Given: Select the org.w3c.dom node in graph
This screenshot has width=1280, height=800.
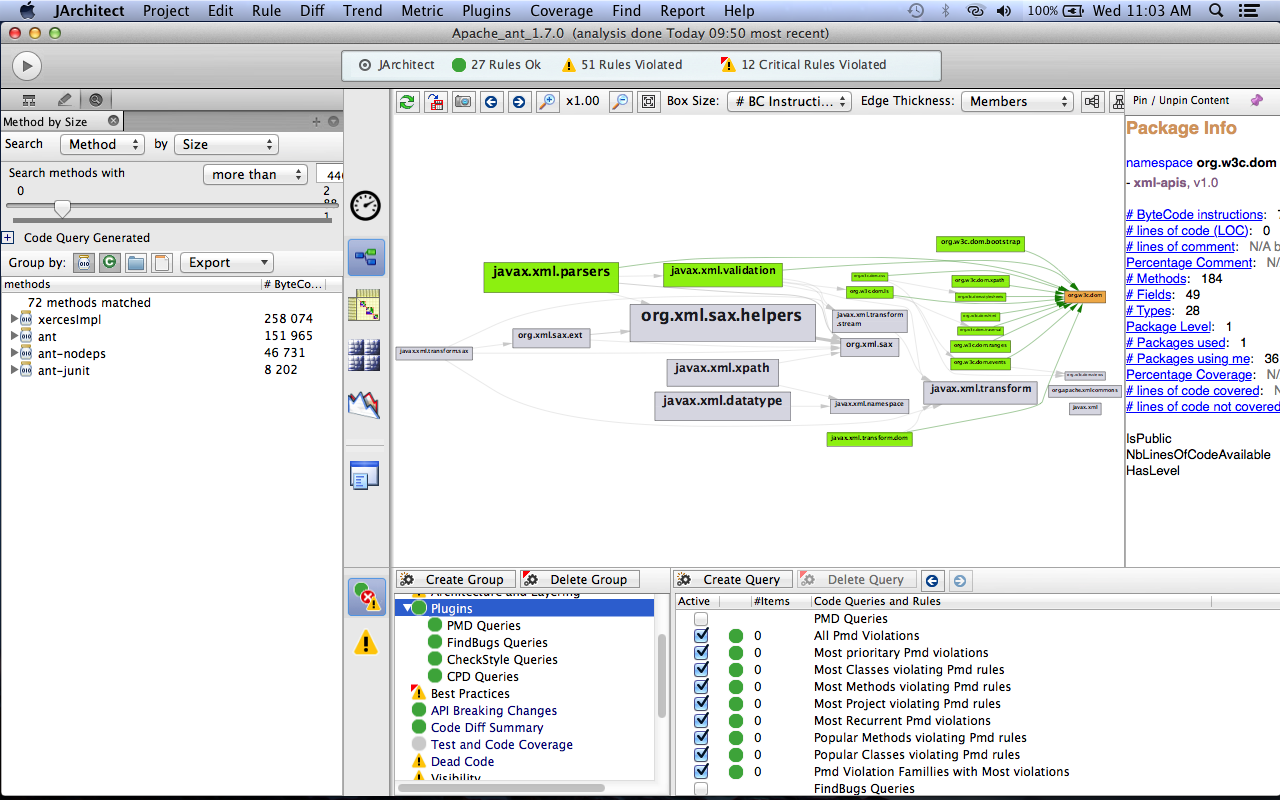Looking at the screenshot, I should tap(1084, 296).
